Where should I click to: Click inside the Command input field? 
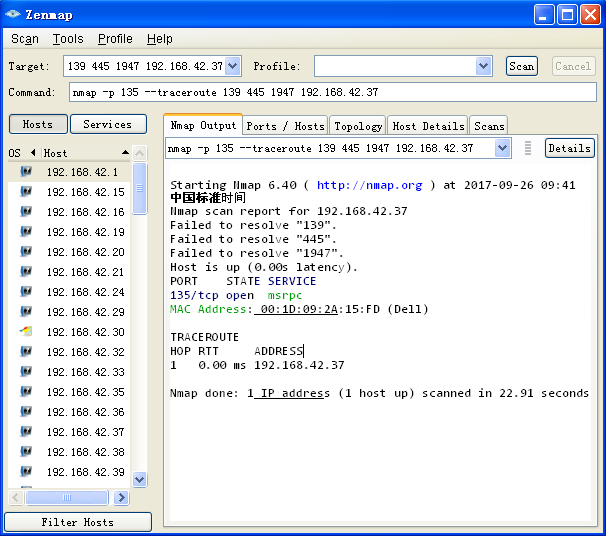coord(332,92)
